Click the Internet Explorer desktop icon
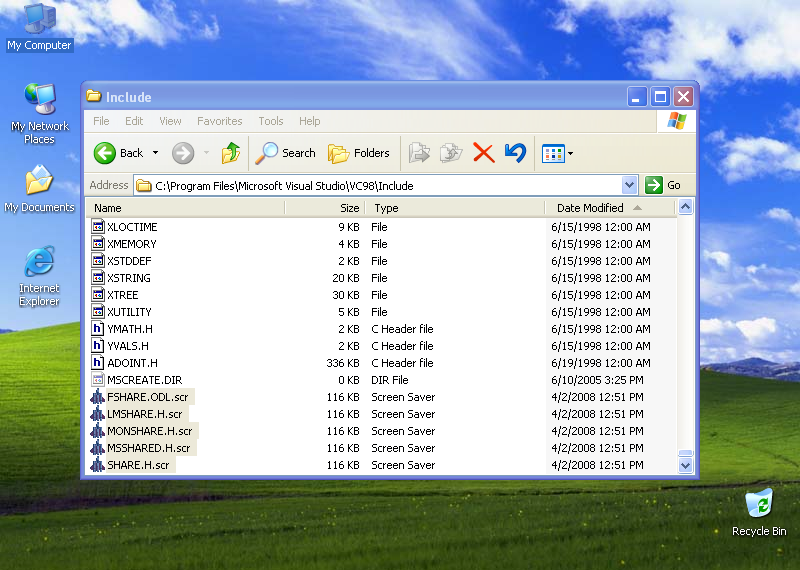The image size is (800, 570). (39, 261)
